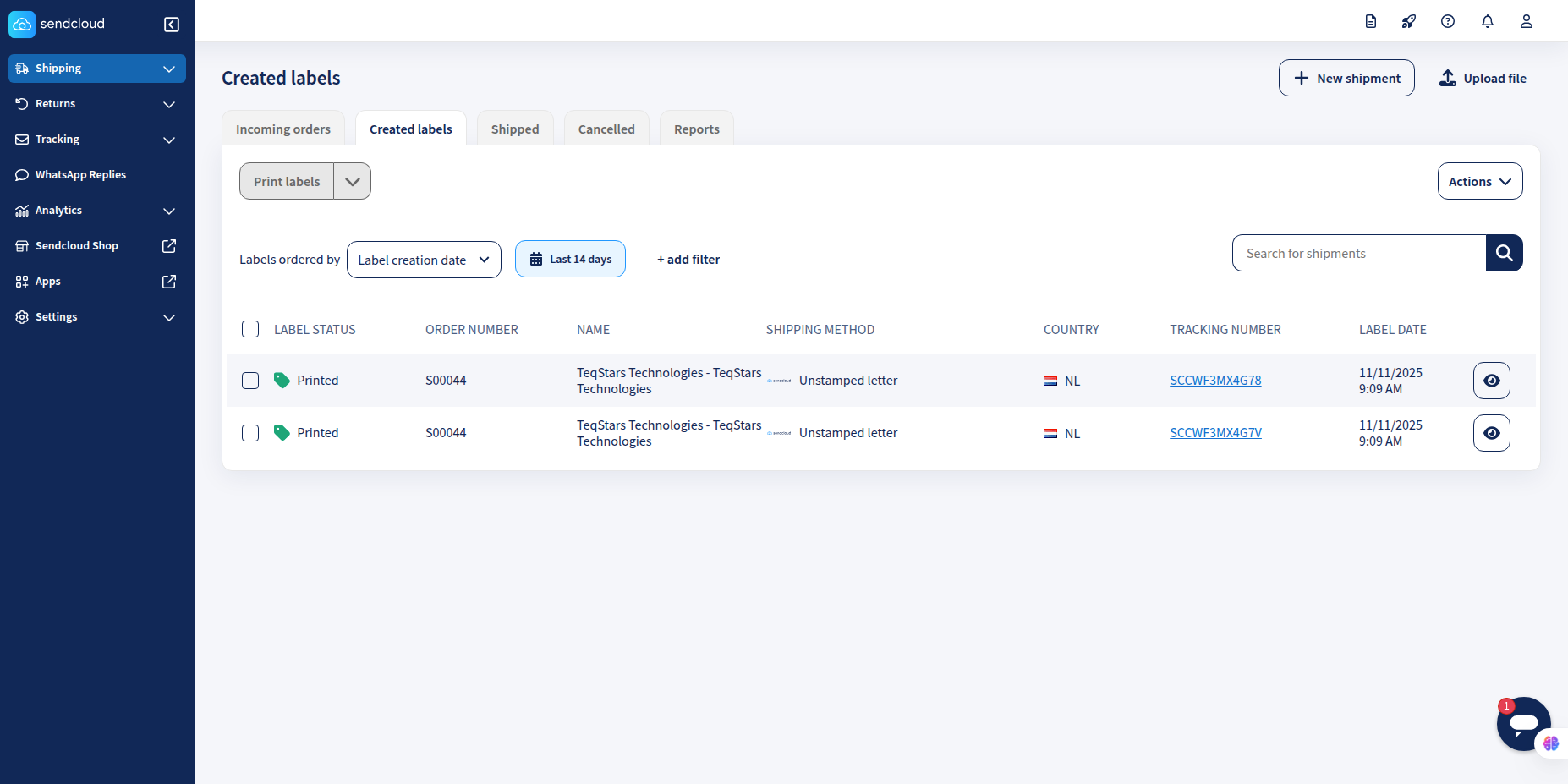The height and width of the screenshot is (784, 1568).
Task: Click + add filter
Action: tap(688, 260)
